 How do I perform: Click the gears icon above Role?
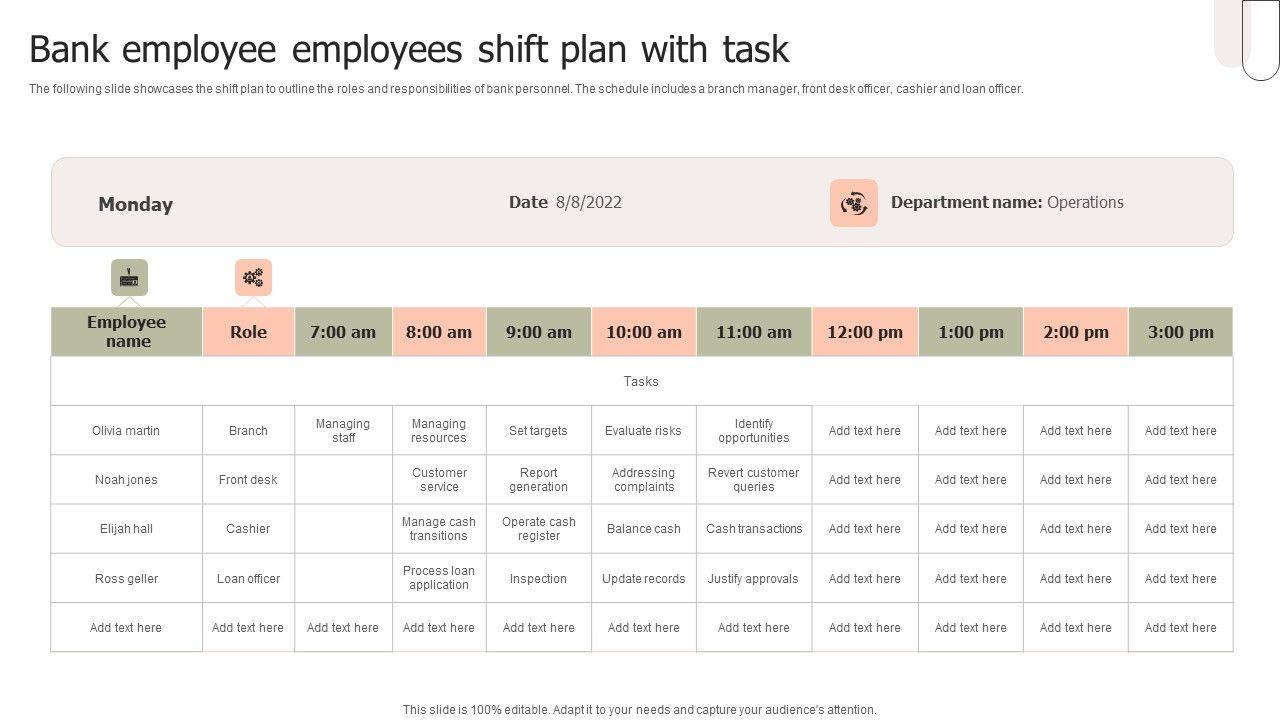tap(253, 277)
